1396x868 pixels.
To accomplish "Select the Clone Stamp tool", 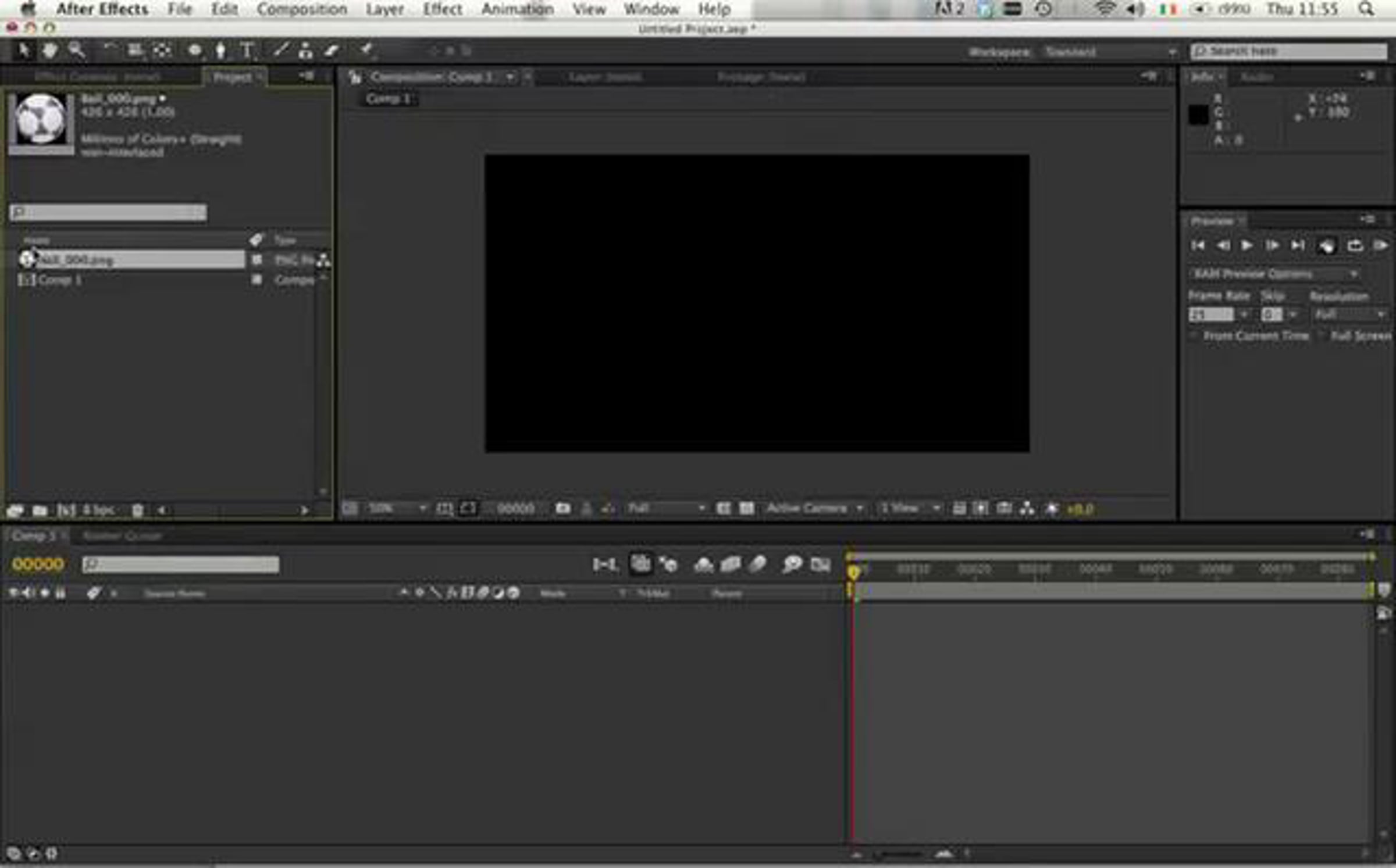I will [305, 51].
